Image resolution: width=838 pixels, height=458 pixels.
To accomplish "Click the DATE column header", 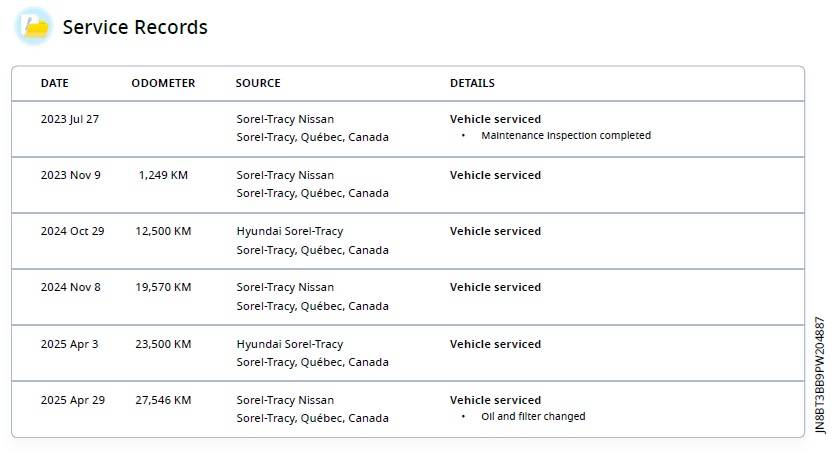I will tap(55, 83).
